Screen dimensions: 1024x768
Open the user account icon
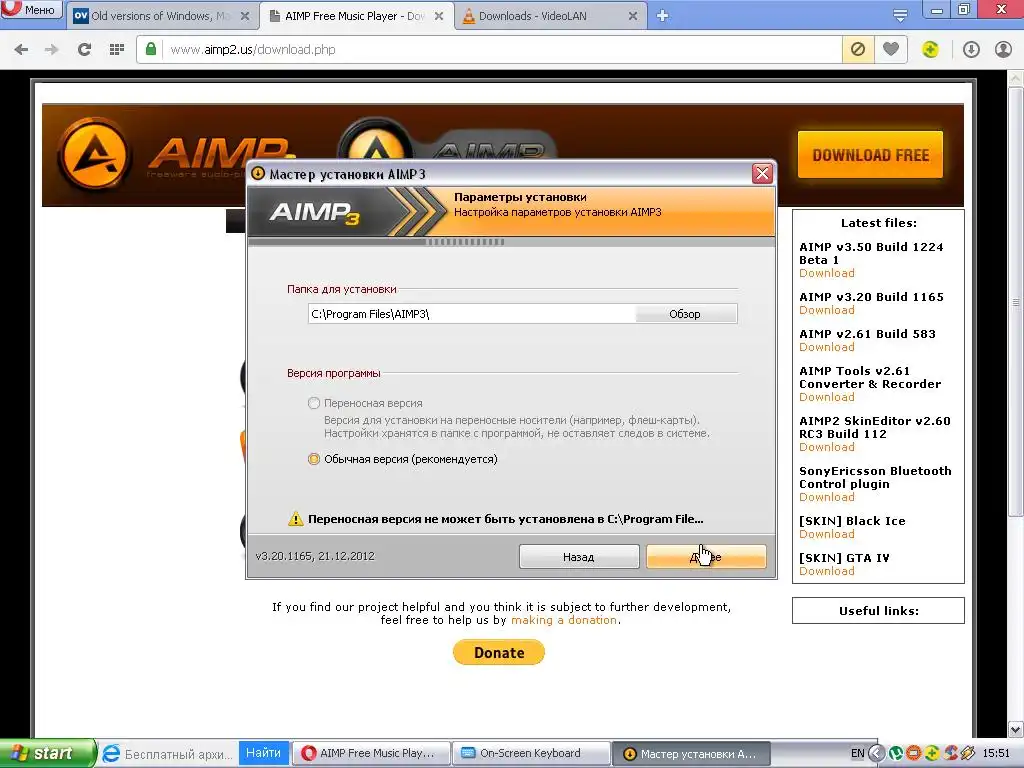[x=1003, y=50]
